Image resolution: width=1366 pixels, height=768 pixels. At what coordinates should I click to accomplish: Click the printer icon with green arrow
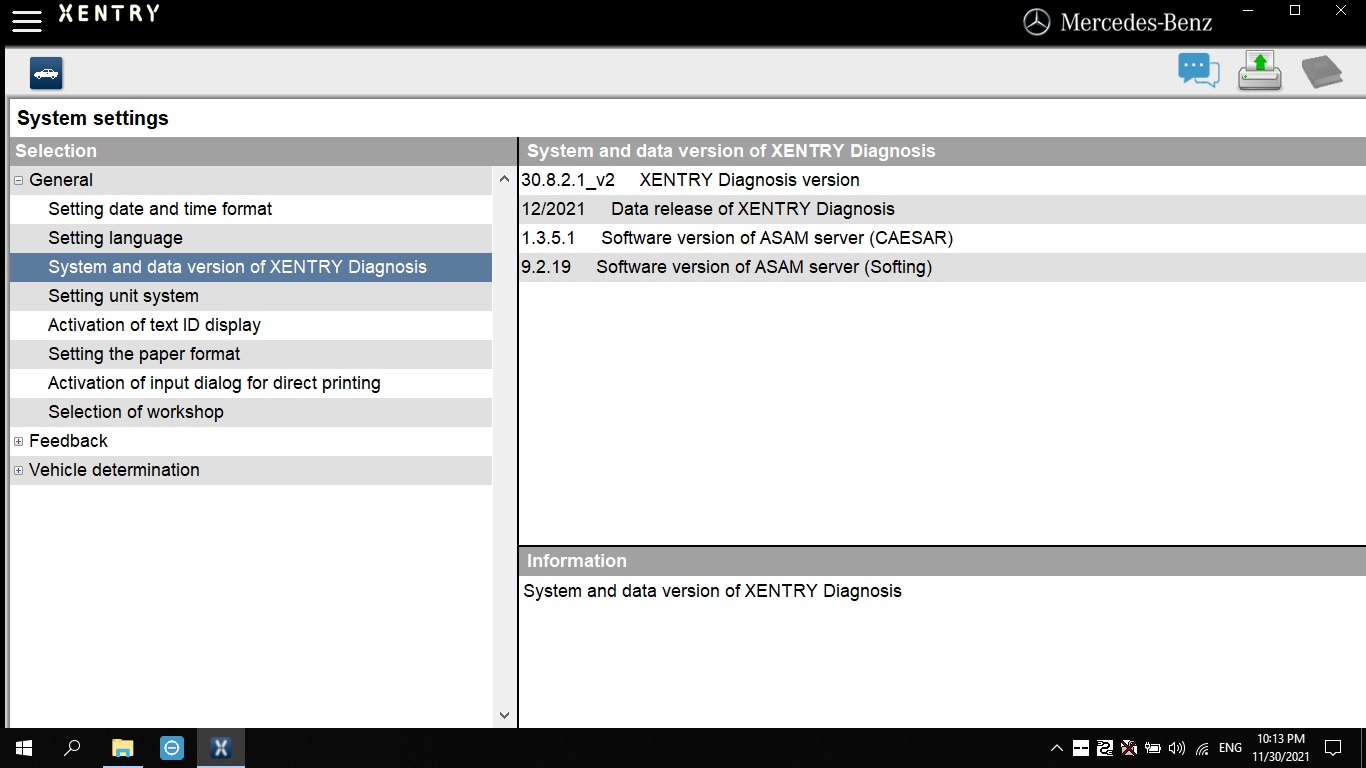pyautogui.click(x=1259, y=72)
